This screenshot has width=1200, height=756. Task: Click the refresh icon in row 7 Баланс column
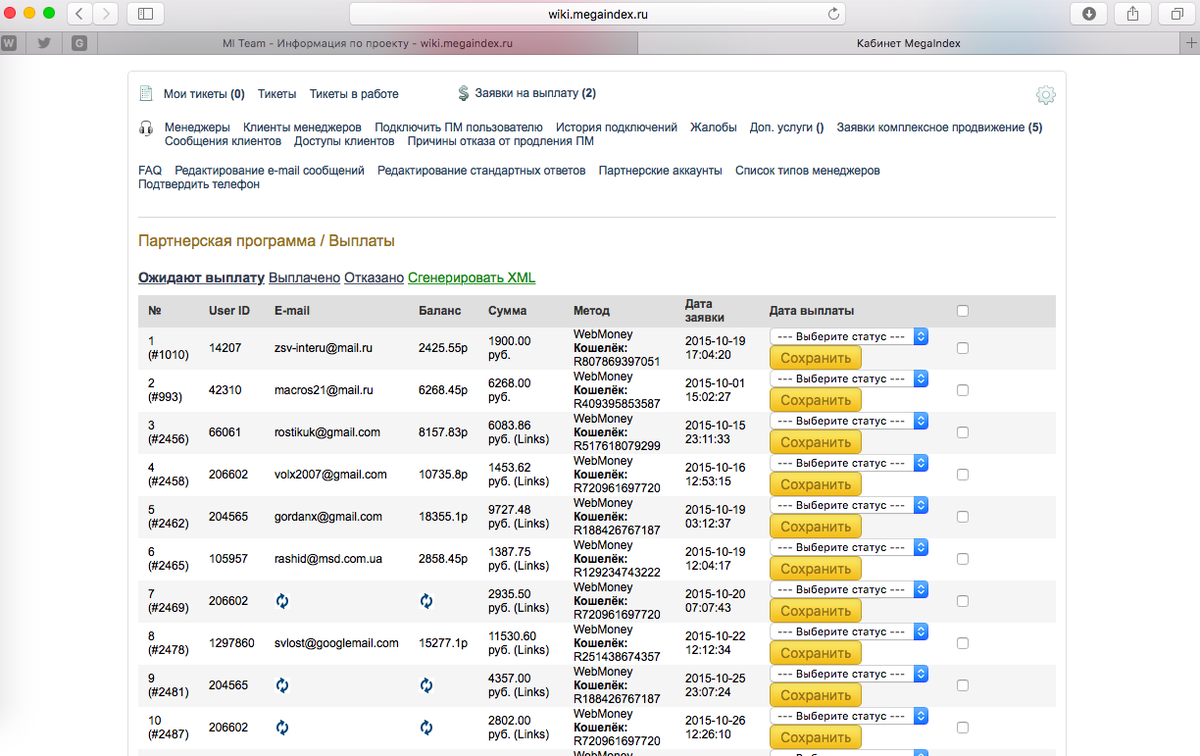[x=426, y=601]
